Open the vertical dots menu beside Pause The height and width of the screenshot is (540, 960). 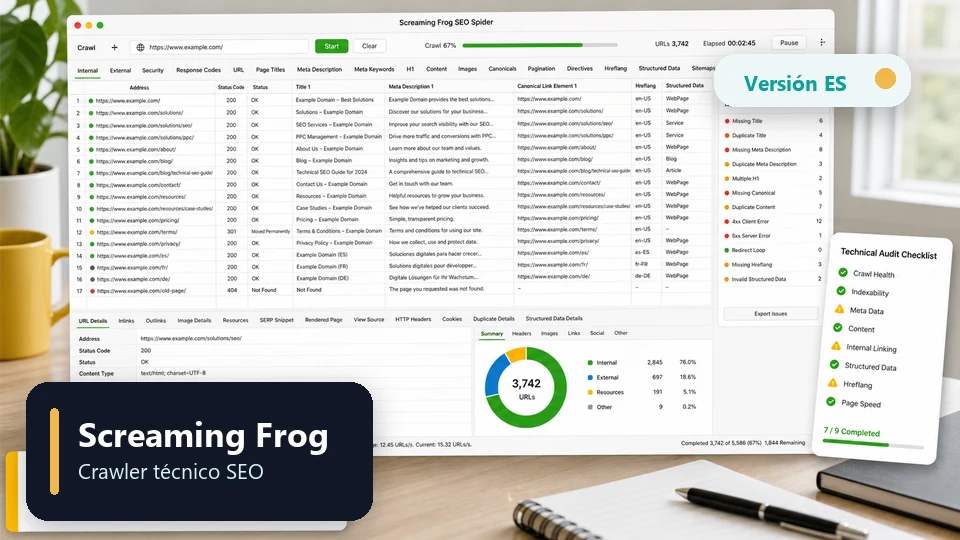pyautogui.click(x=822, y=42)
